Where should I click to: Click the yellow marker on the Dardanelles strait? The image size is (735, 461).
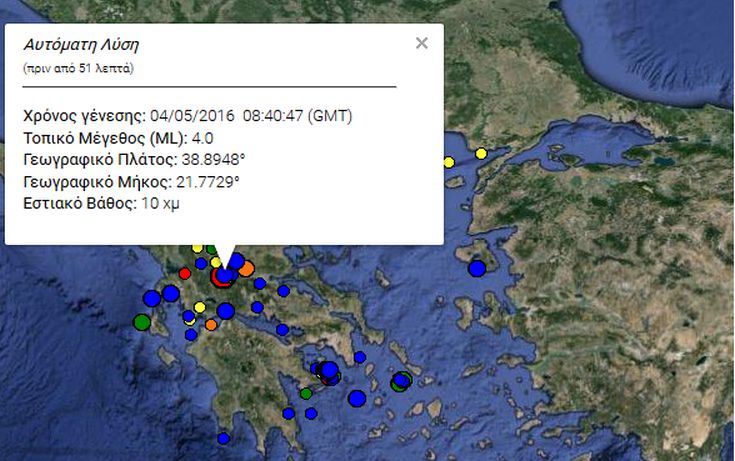click(x=481, y=153)
